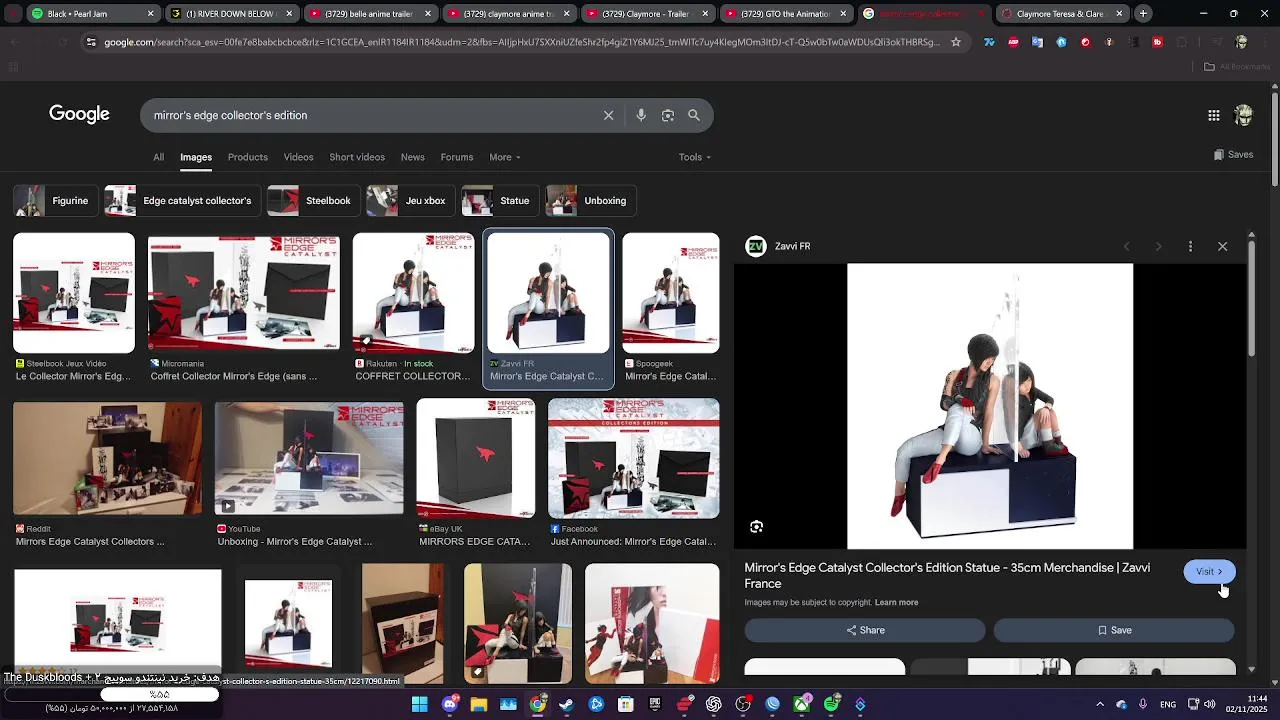The width and height of the screenshot is (1280, 720).
Task: Open the Learn more copyright link
Action: [x=896, y=602]
